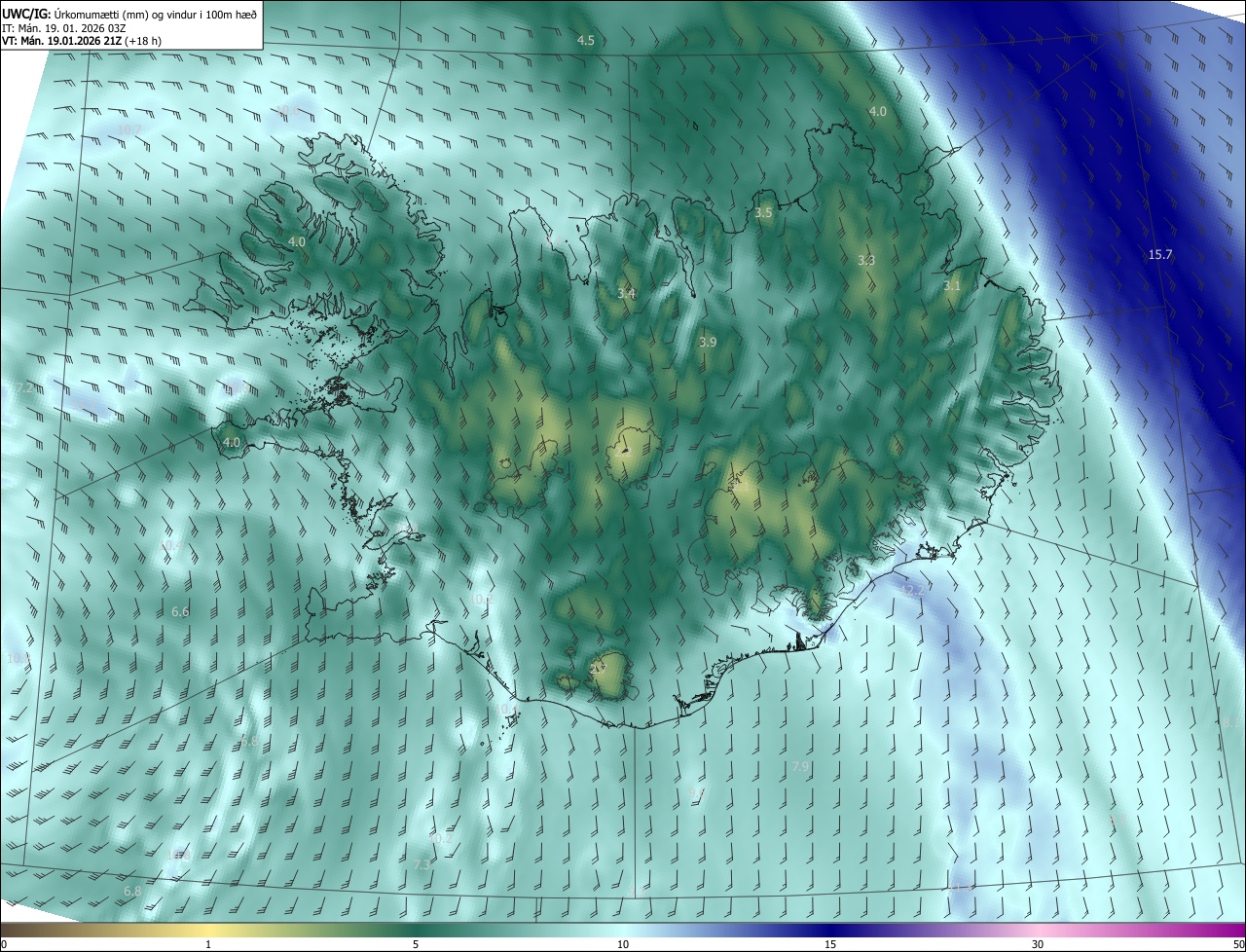The image size is (1246, 952).
Task: Select the 7.9 value label
Action: coord(800,768)
